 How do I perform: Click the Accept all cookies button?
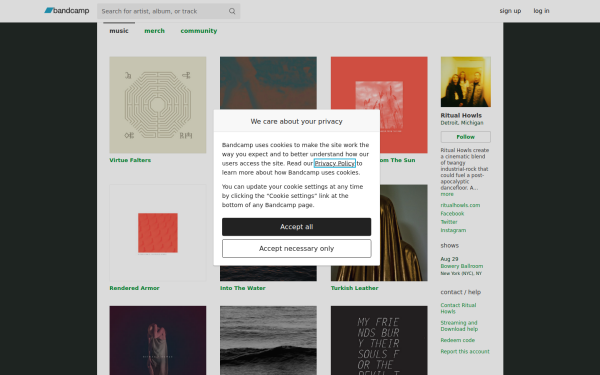click(x=297, y=227)
